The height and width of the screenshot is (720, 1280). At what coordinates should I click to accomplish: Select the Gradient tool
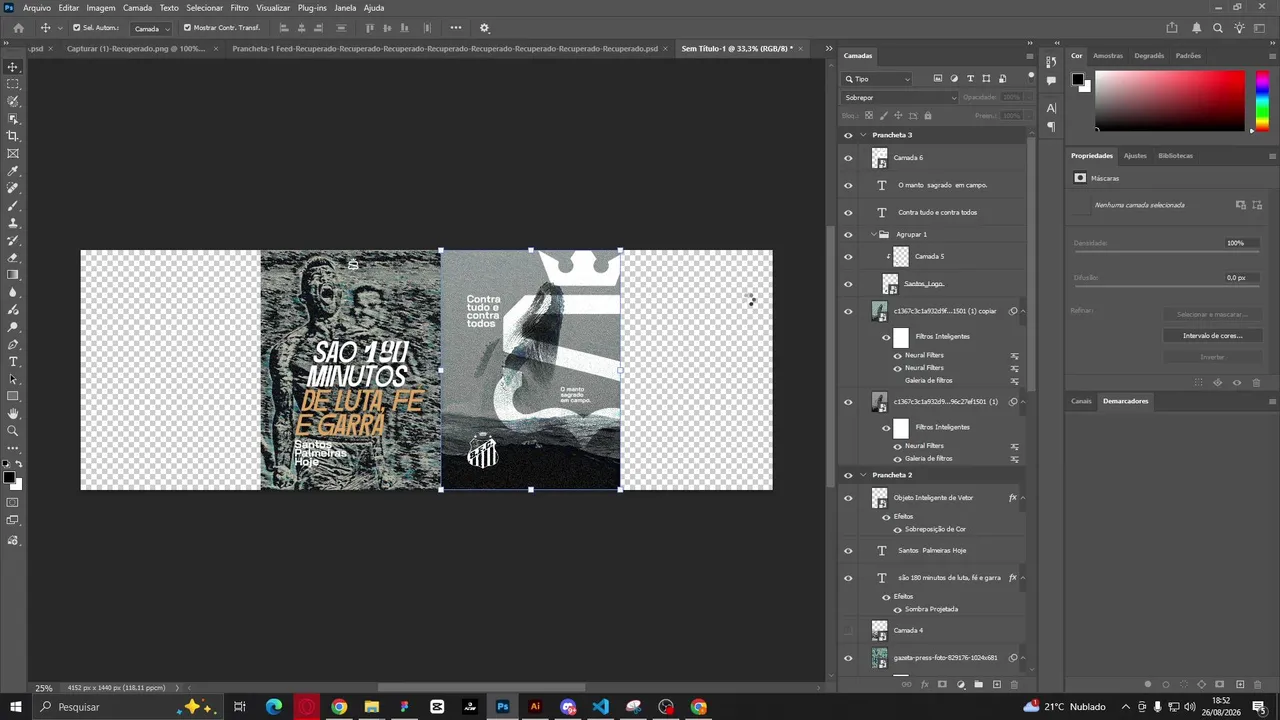click(13, 275)
